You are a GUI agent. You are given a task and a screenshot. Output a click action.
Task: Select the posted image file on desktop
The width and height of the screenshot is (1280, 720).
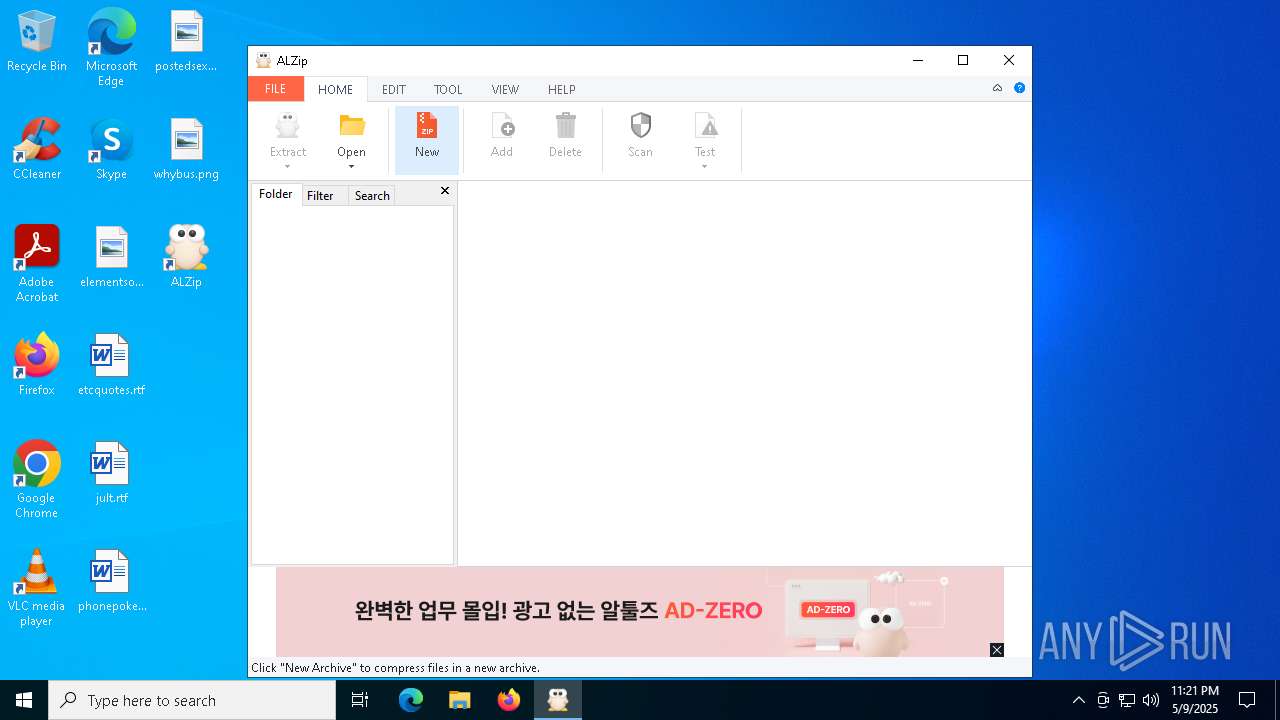[186, 42]
